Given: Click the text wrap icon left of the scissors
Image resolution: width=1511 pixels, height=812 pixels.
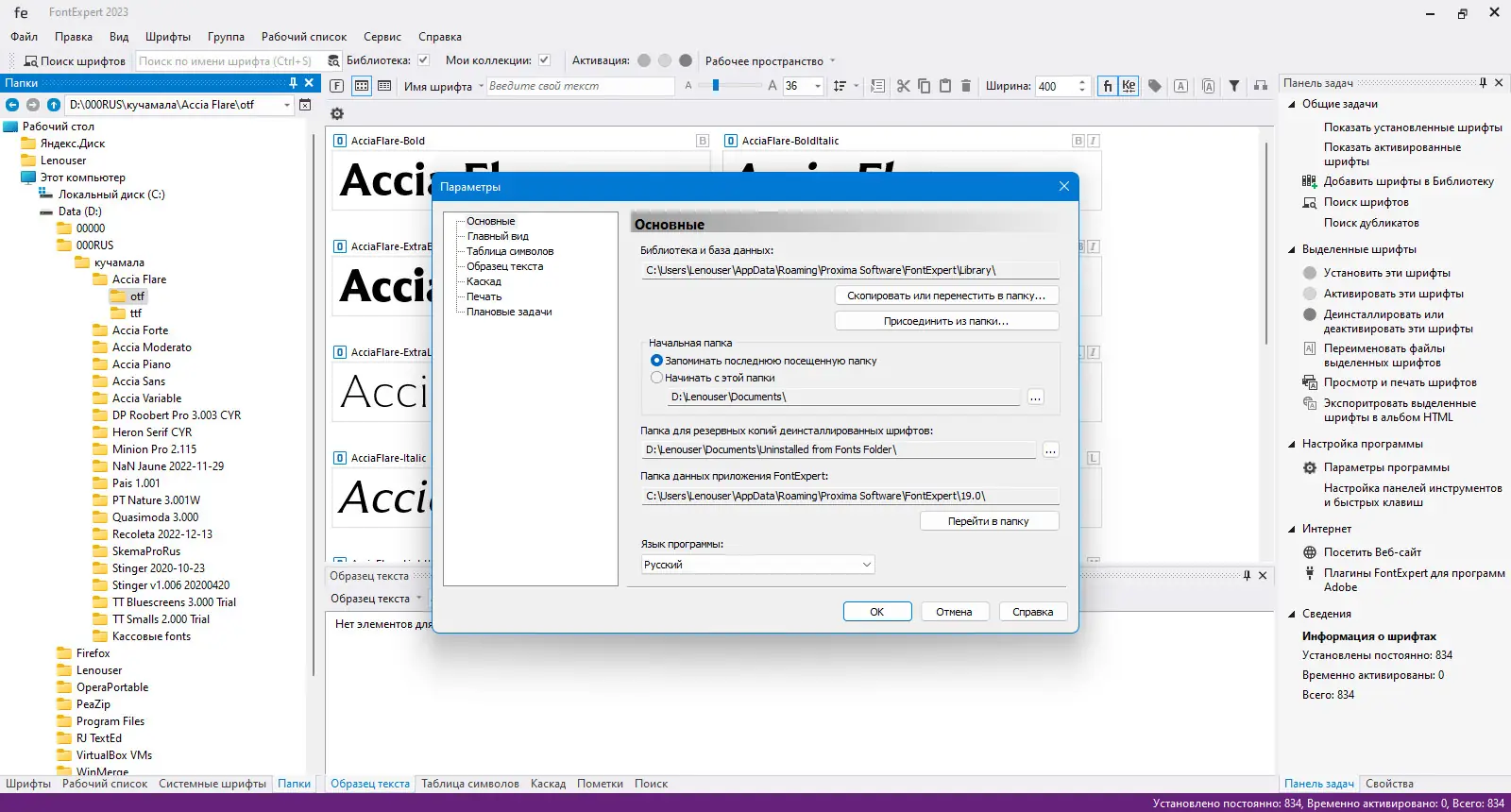Looking at the screenshot, I should click(x=878, y=86).
